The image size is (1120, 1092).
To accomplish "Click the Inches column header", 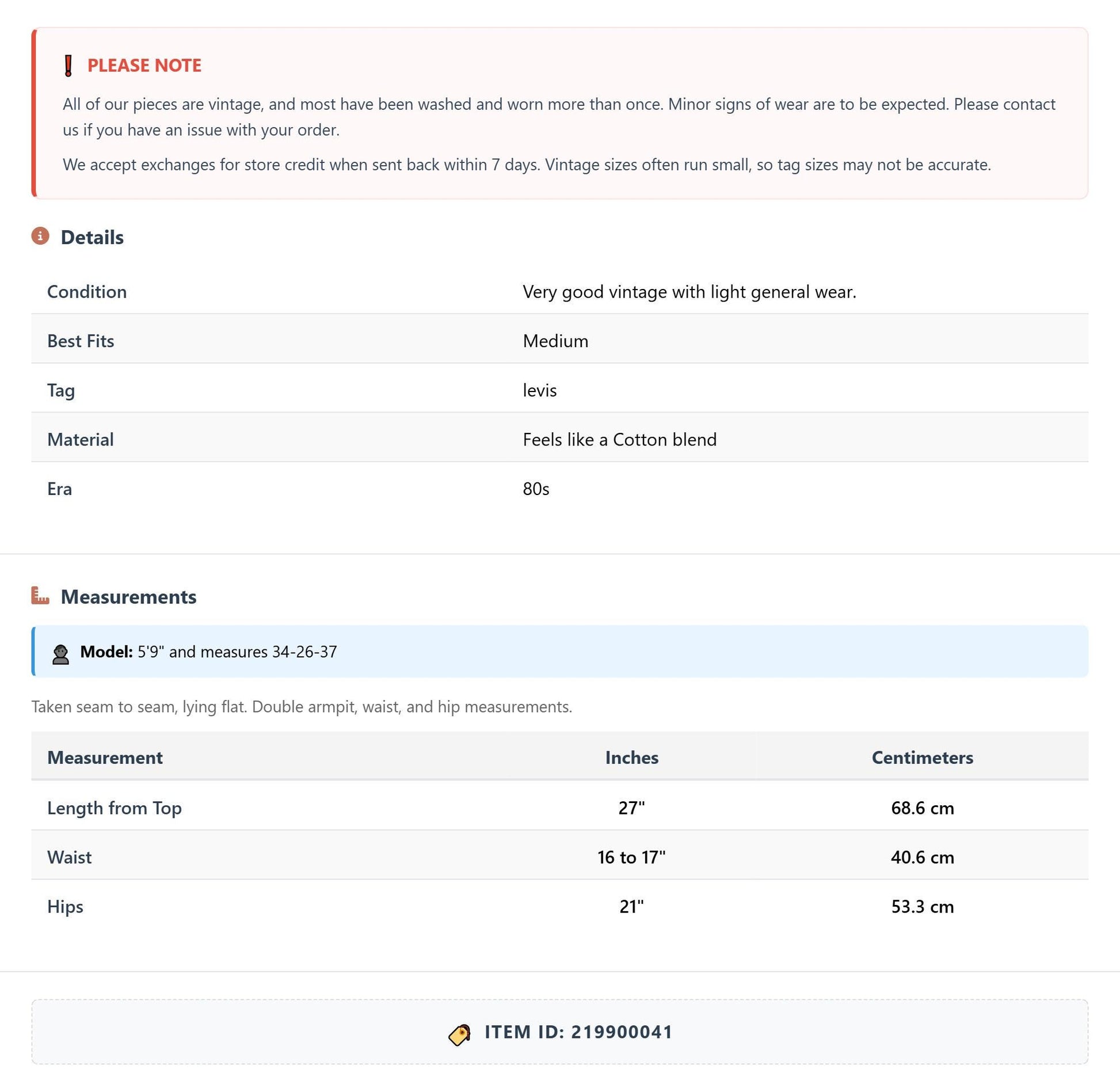I will (631, 757).
